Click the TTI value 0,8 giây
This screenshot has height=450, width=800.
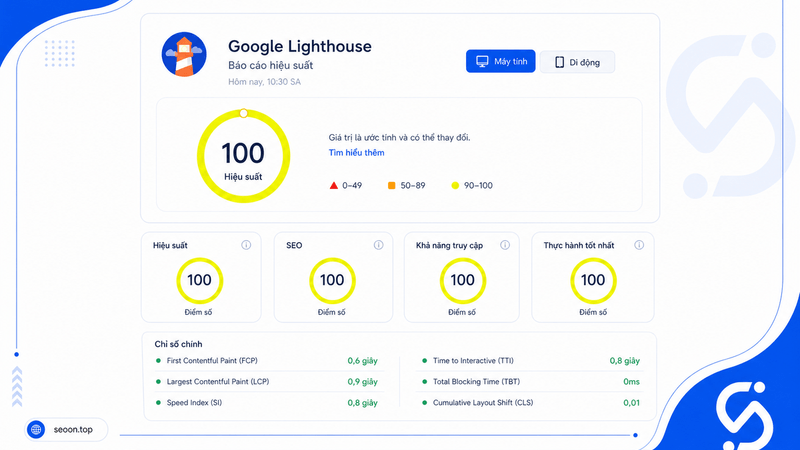click(x=624, y=361)
